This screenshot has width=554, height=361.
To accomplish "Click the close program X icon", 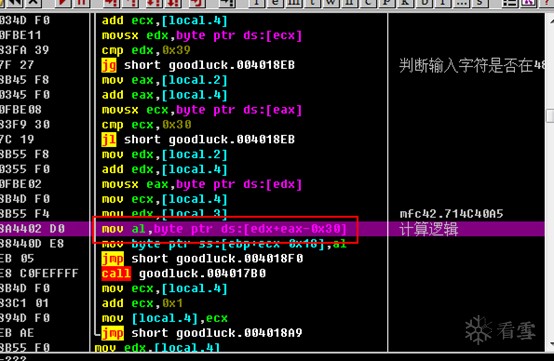I will pyautogui.click(x=33, y=3).
